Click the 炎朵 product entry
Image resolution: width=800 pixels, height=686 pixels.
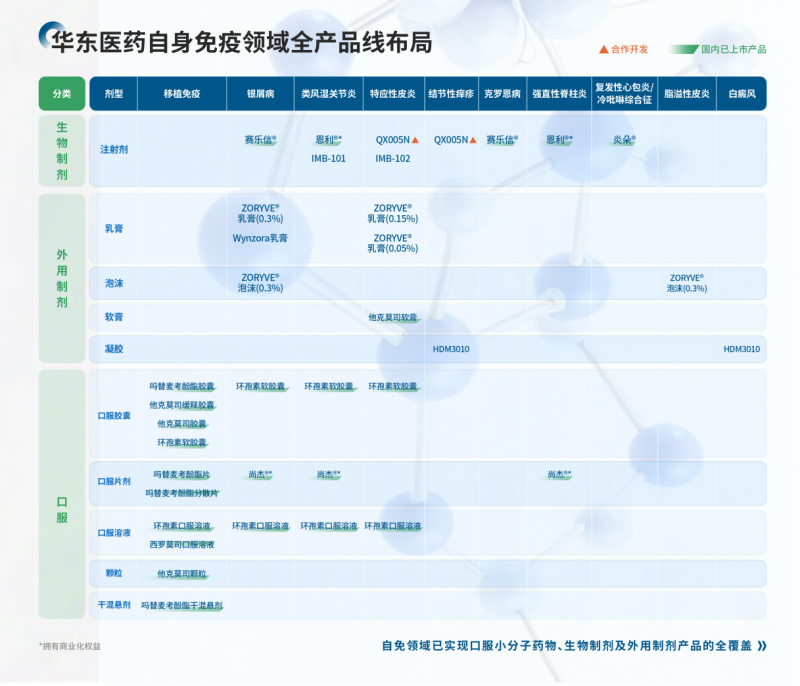(x=624, y=140)
